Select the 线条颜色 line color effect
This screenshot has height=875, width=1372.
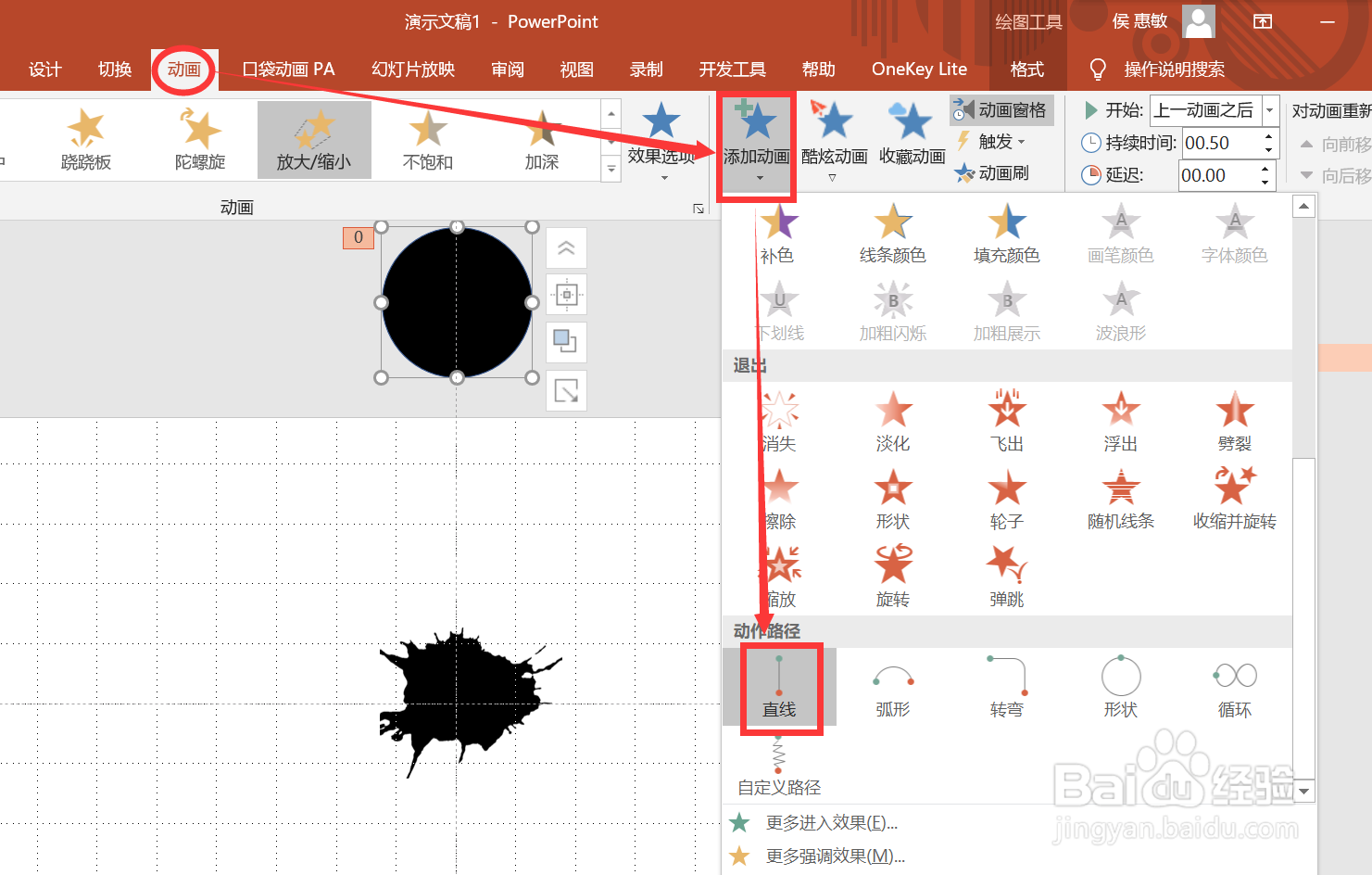point(893,234)
